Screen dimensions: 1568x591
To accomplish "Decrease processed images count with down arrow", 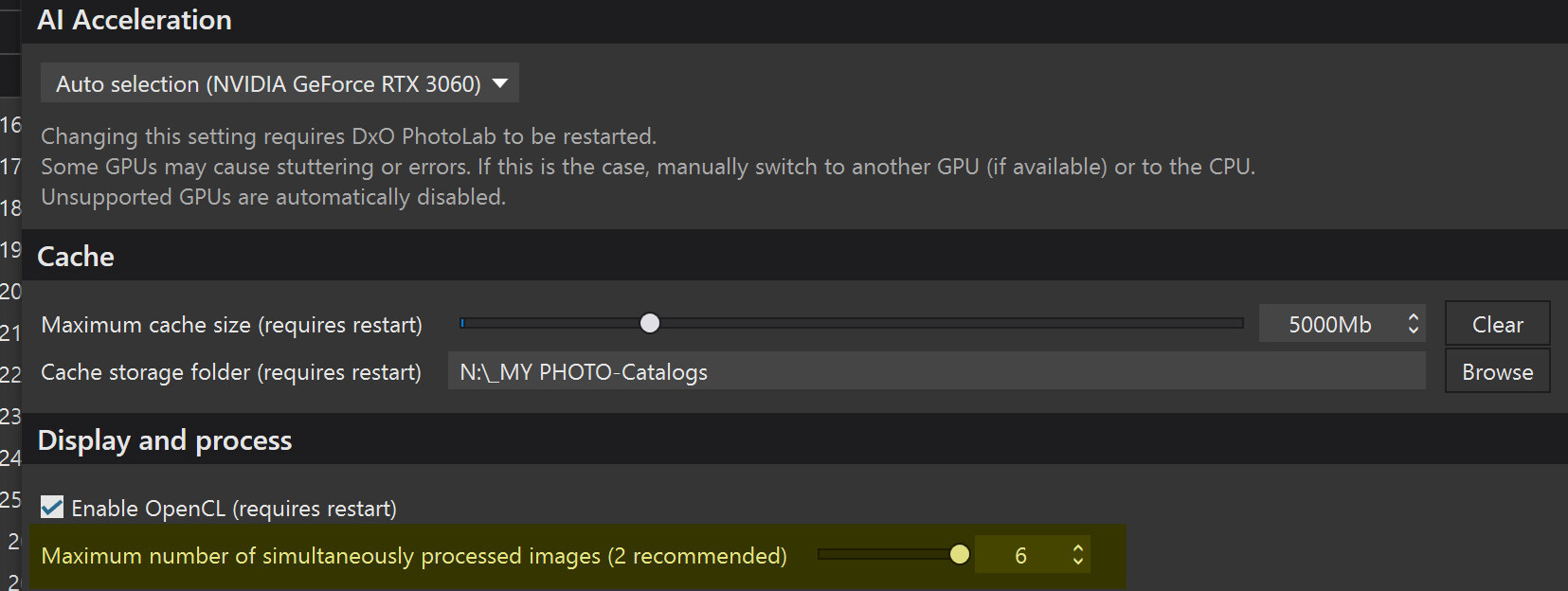I will click(x=1078, y=562).
